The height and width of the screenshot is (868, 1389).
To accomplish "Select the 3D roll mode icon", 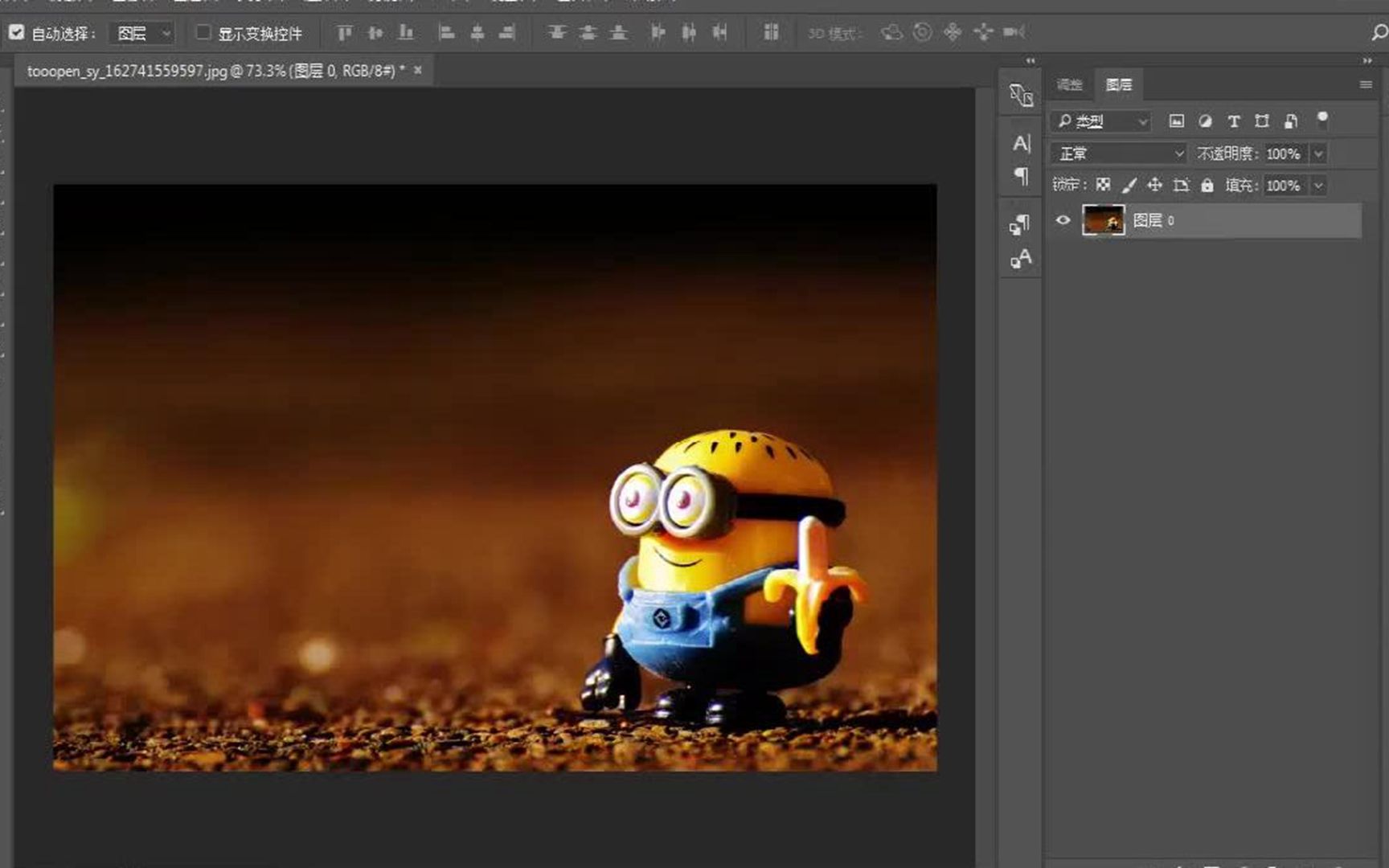I will pos(923,32).
